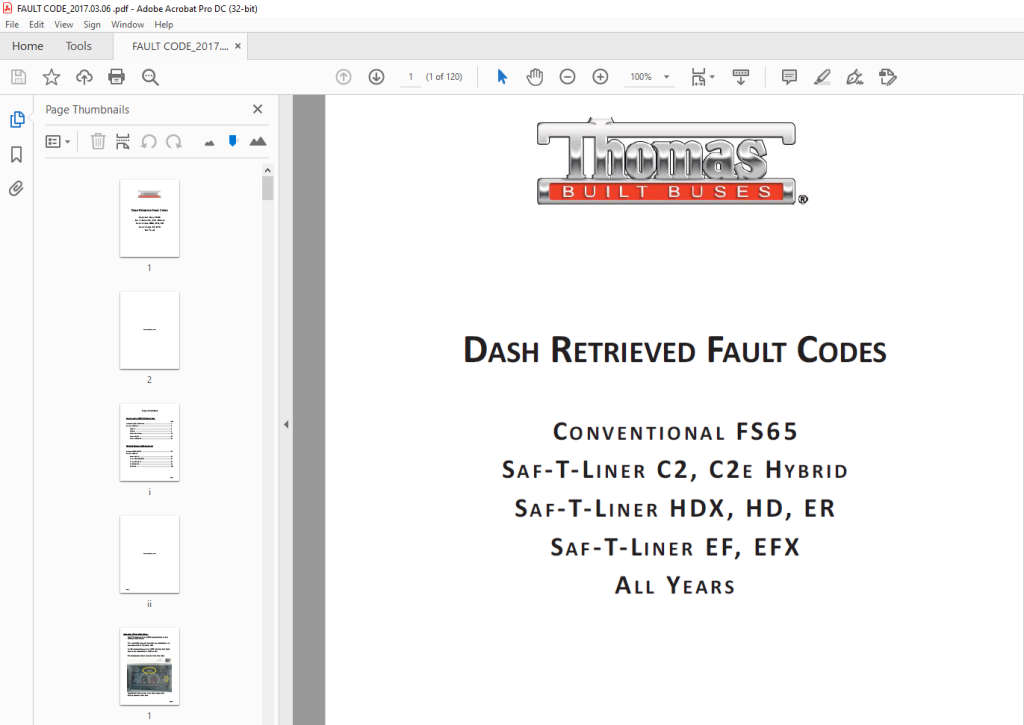The image size is (1024, 725).
Task: Select the Highlight text pen tool
Action: coord(822,77)
